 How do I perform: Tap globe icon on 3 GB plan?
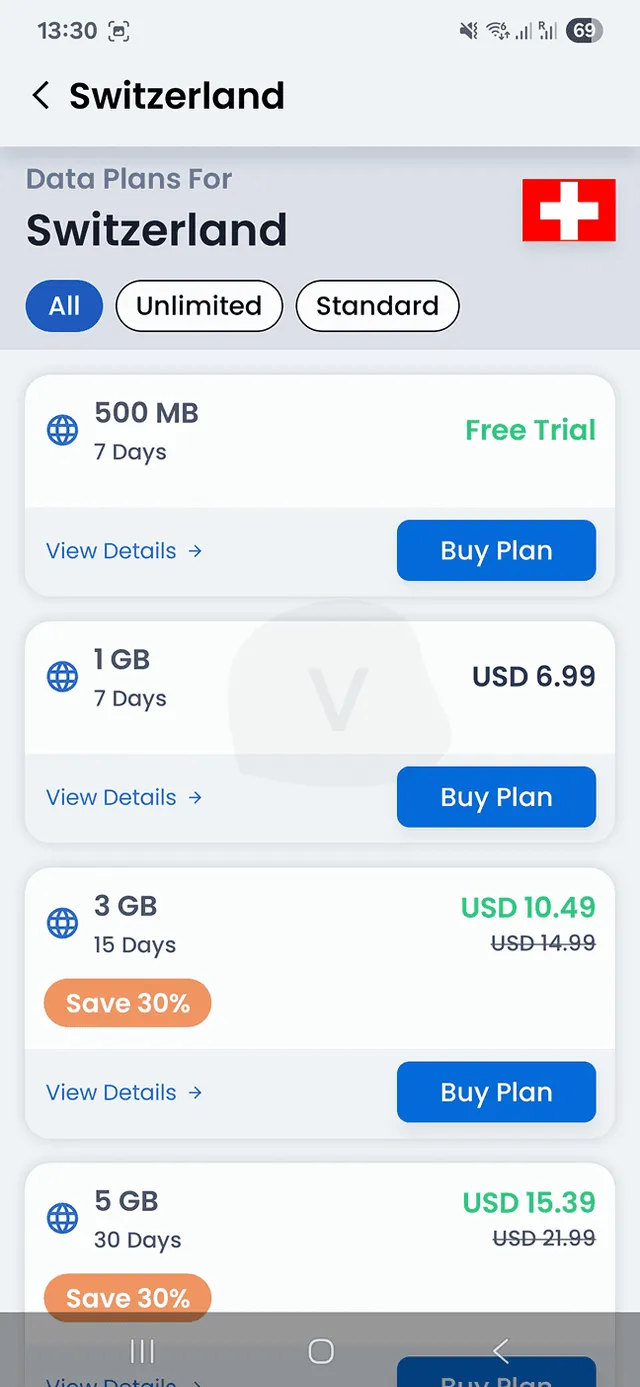pyautogui.click(x=63, y=924)
